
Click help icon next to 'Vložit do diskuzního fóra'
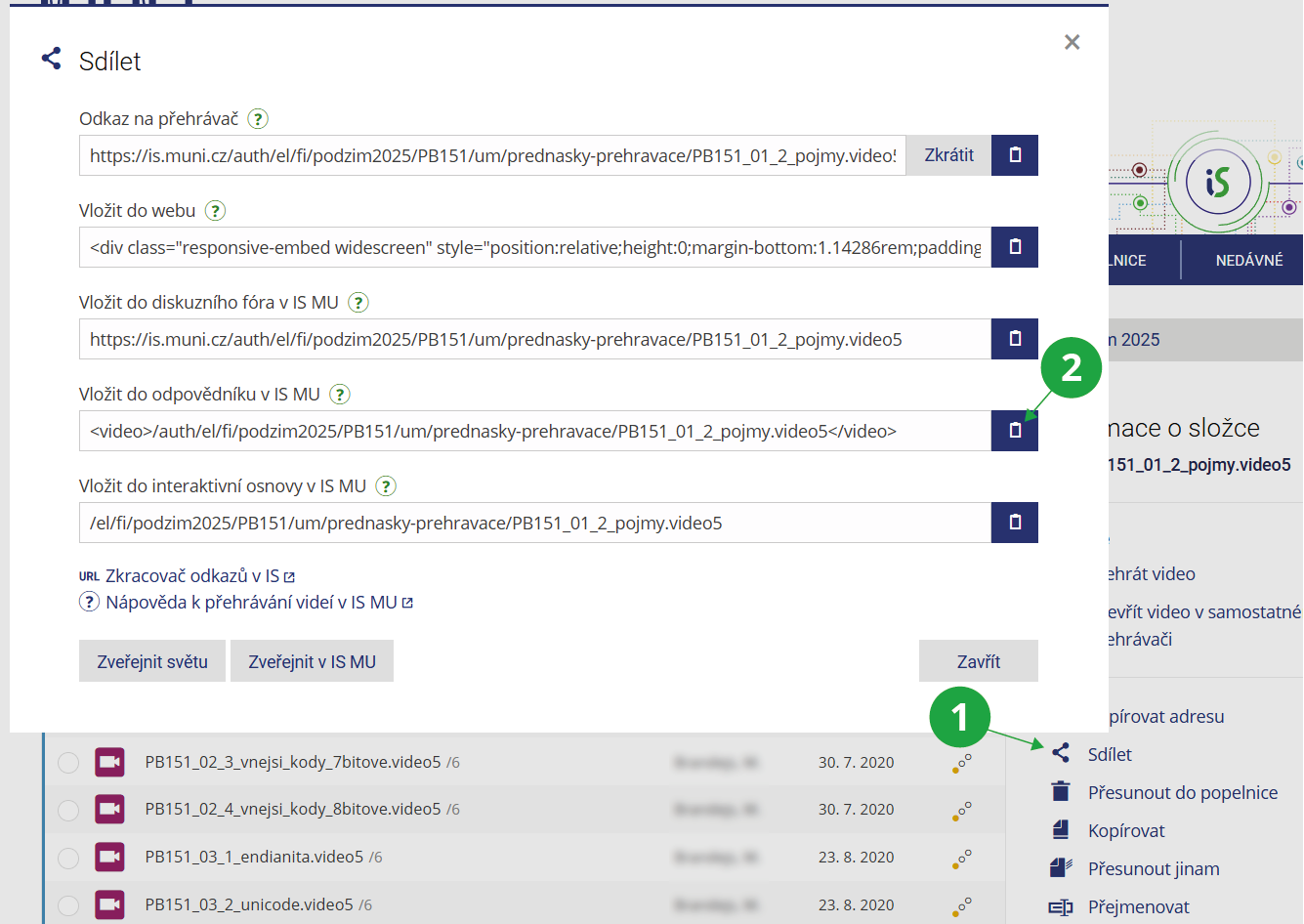[x=358, y=303]
